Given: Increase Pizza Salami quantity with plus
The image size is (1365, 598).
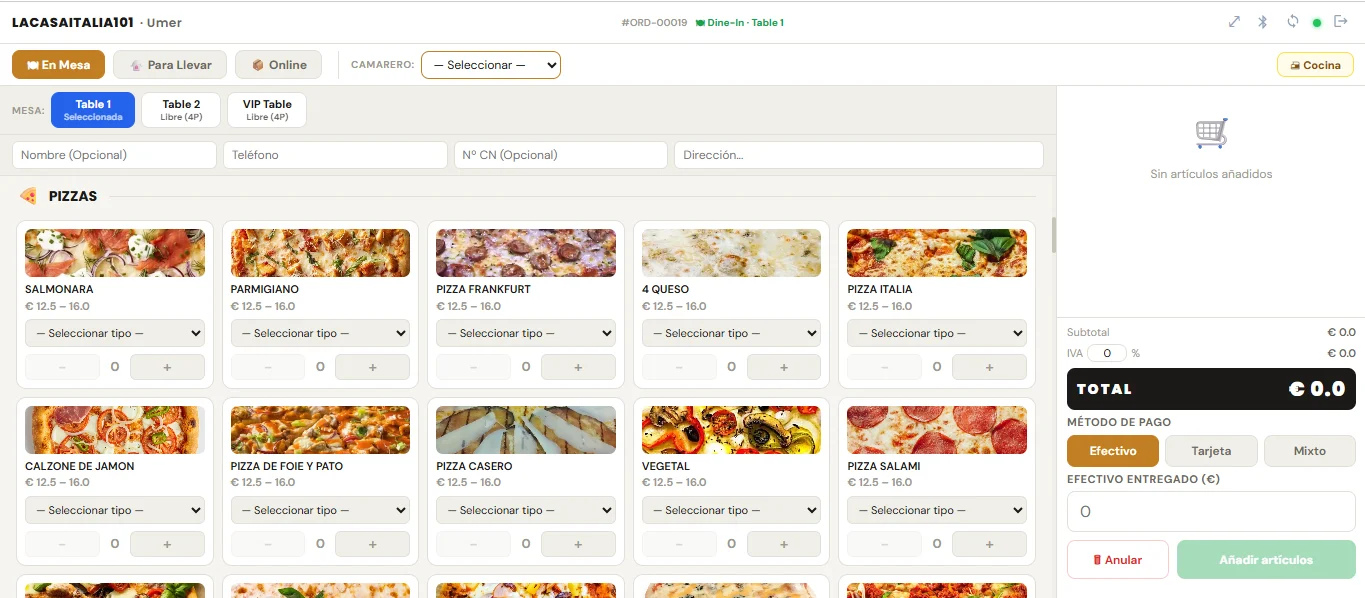Looking at the screenshot, I should (989, 544).
